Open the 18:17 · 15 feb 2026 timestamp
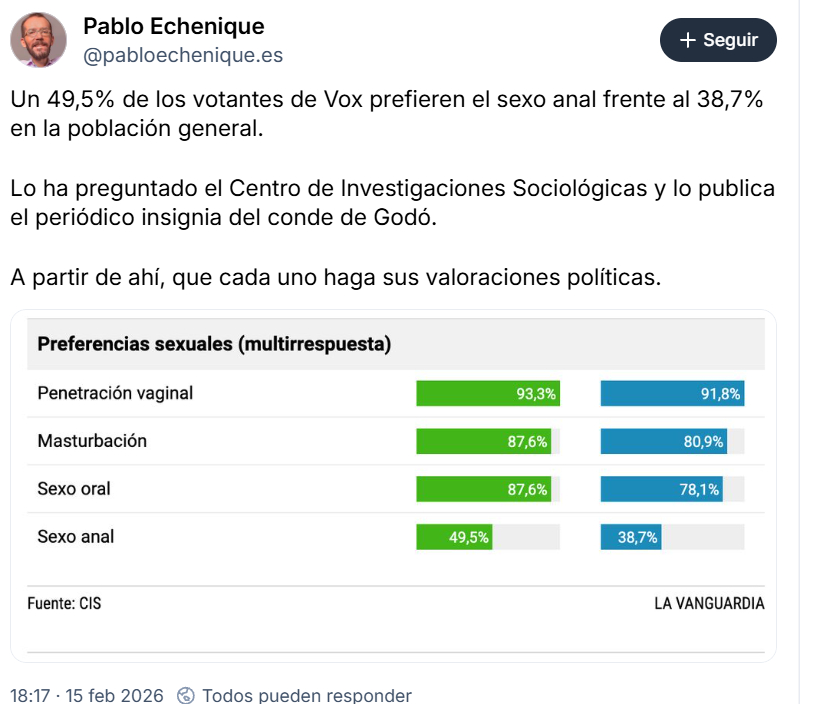Image resolution: width=813 pixels, height=704 pixels. click(86, 695)
